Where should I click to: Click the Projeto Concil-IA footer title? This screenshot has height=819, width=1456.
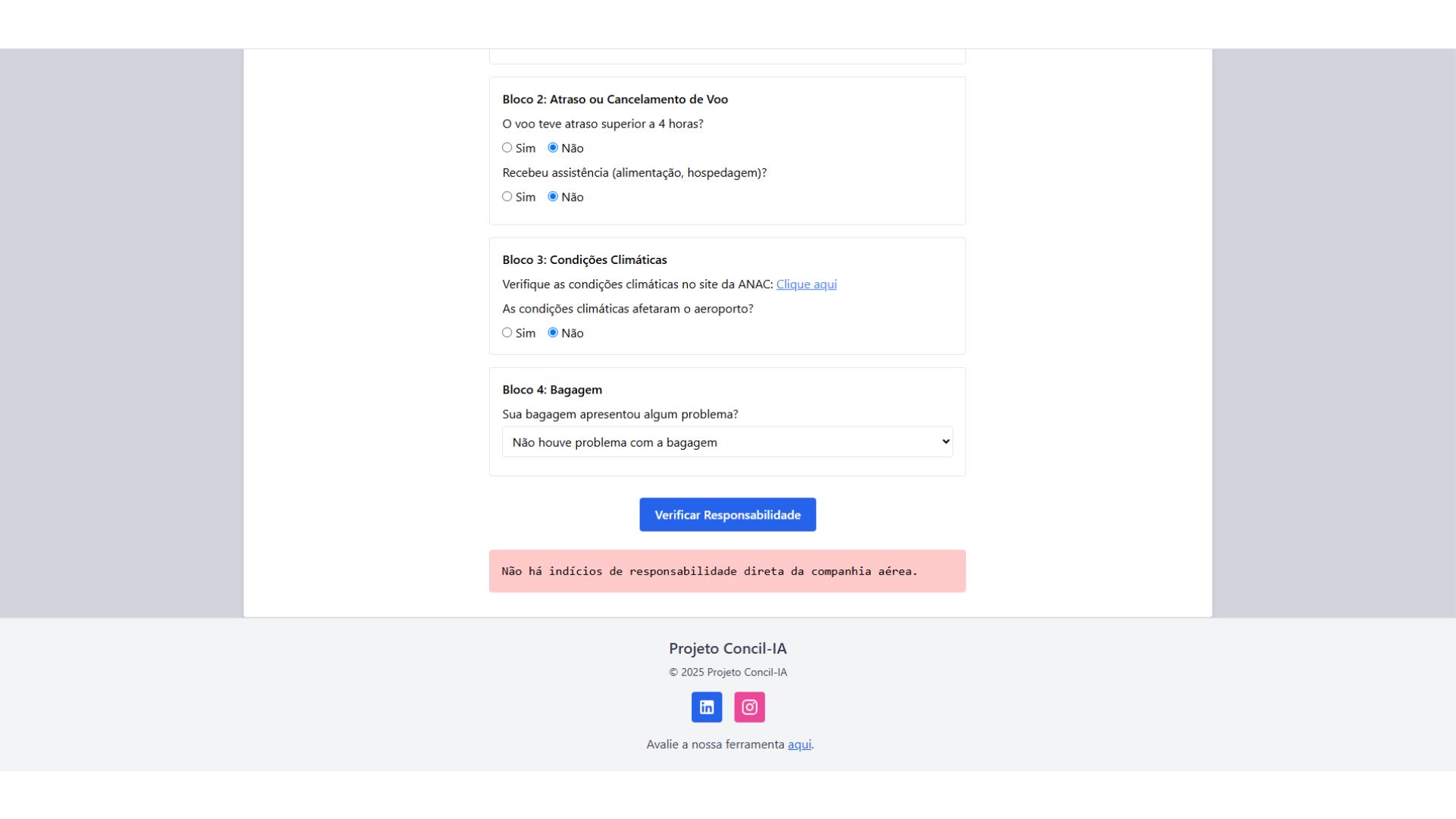(727, 648)
